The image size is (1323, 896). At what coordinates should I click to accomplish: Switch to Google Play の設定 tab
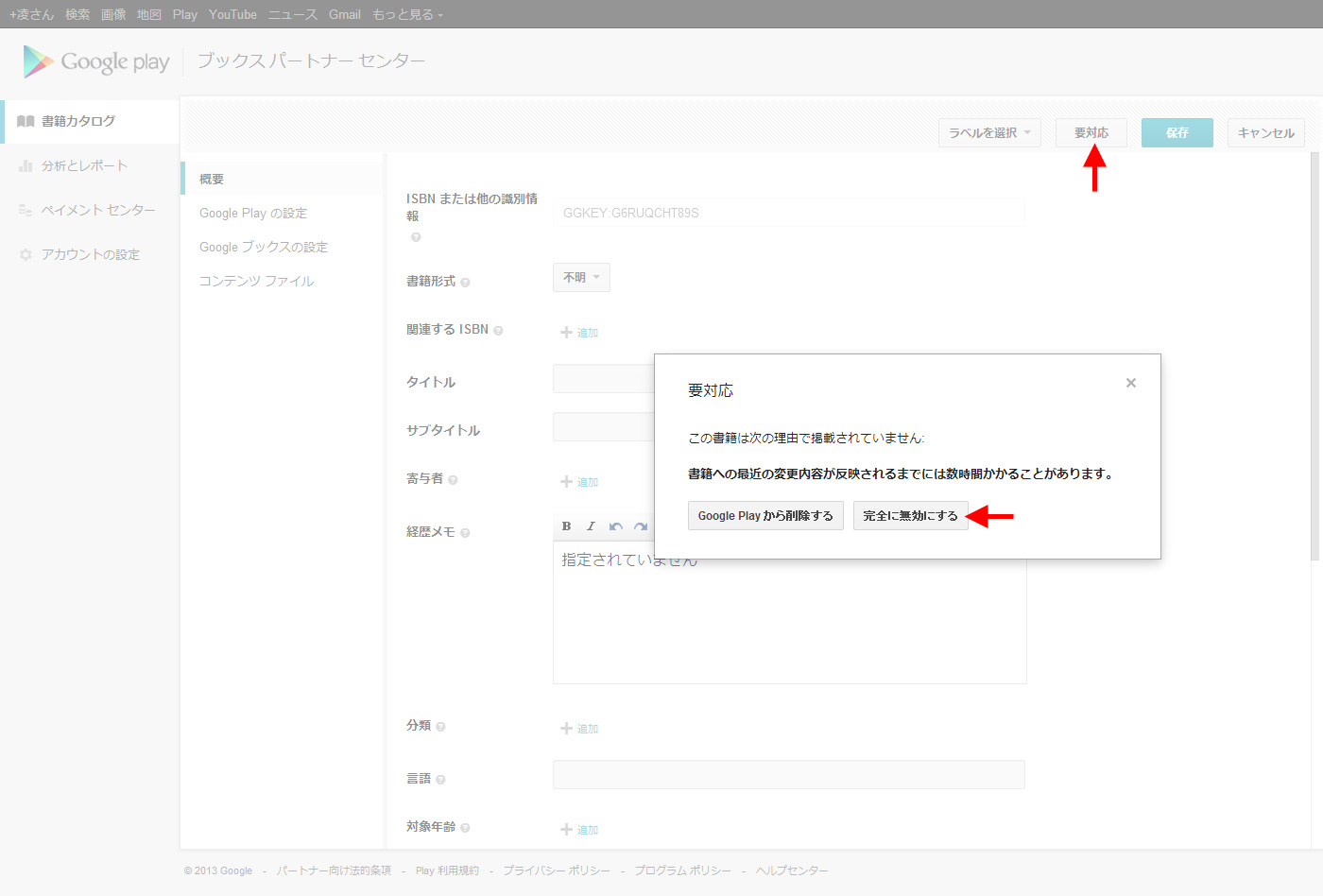[x=253, y=213]
